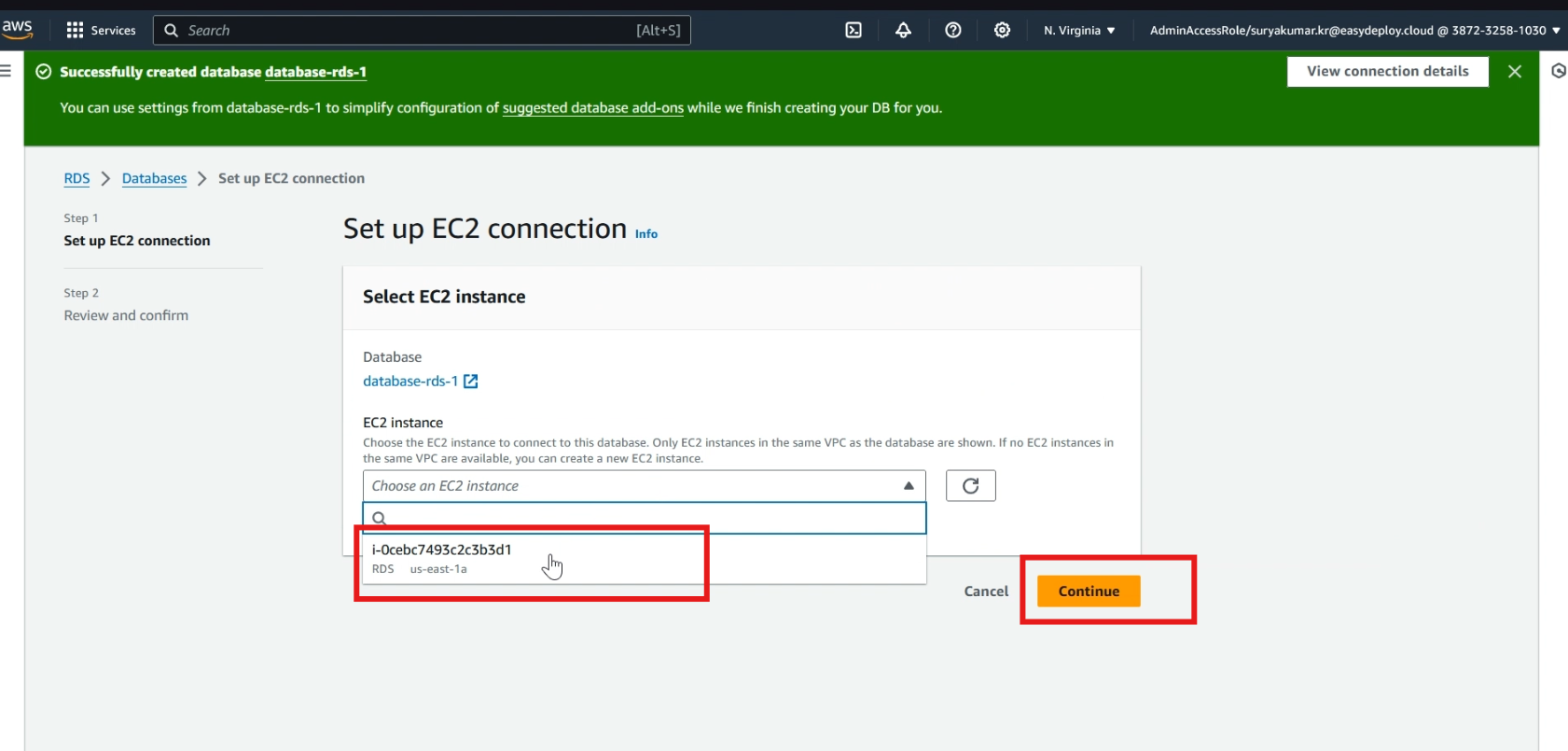Dismiss the green success banner
The image size is (1568, 751).
pyautogui.click(x=1515, y=71)
